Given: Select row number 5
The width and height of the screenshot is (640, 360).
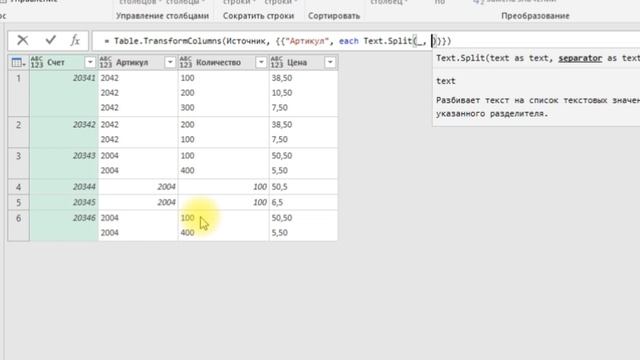Looking at the screenshot, I should (x=18, y=202).
